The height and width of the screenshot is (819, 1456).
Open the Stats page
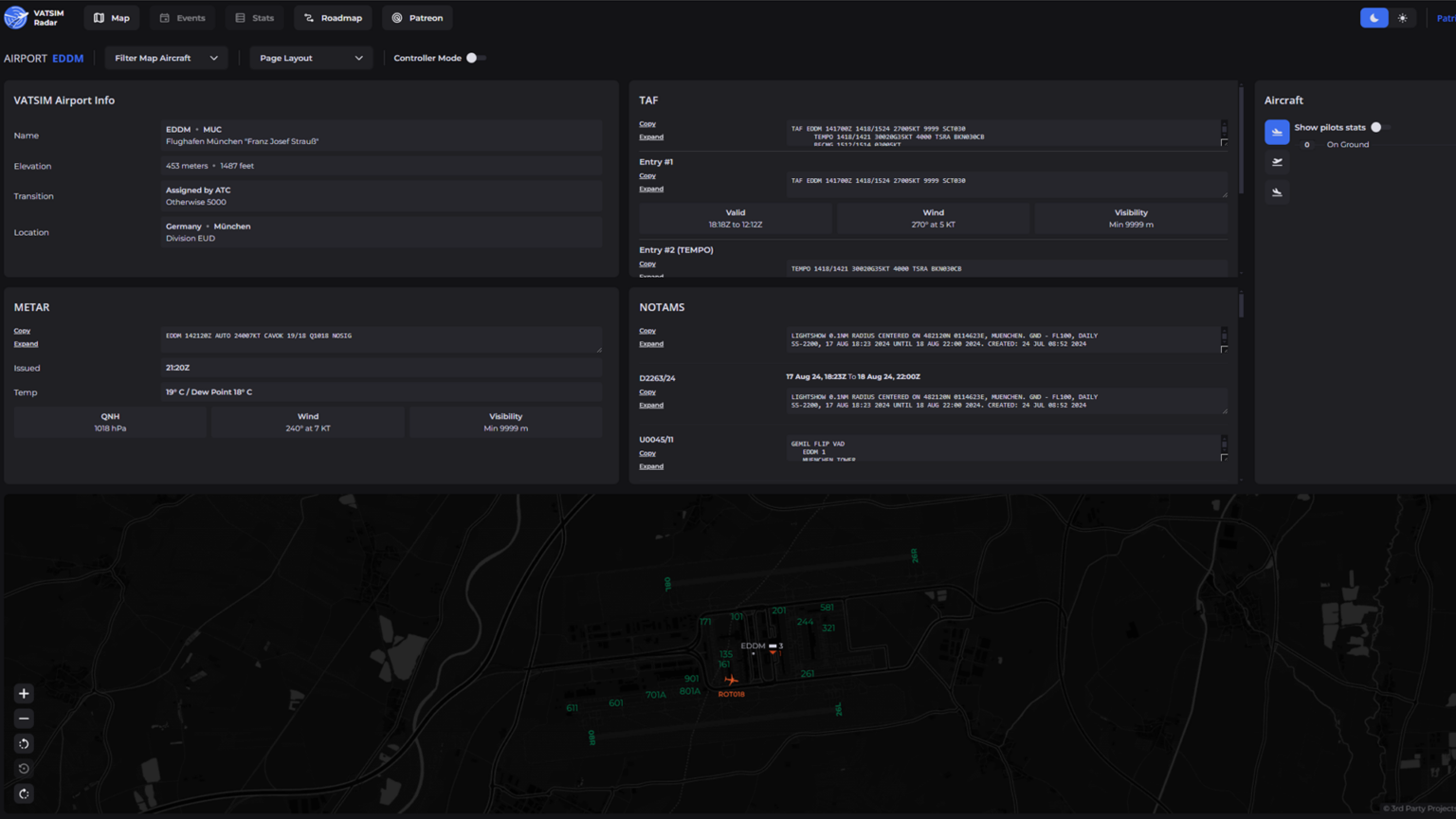[254, 17]
